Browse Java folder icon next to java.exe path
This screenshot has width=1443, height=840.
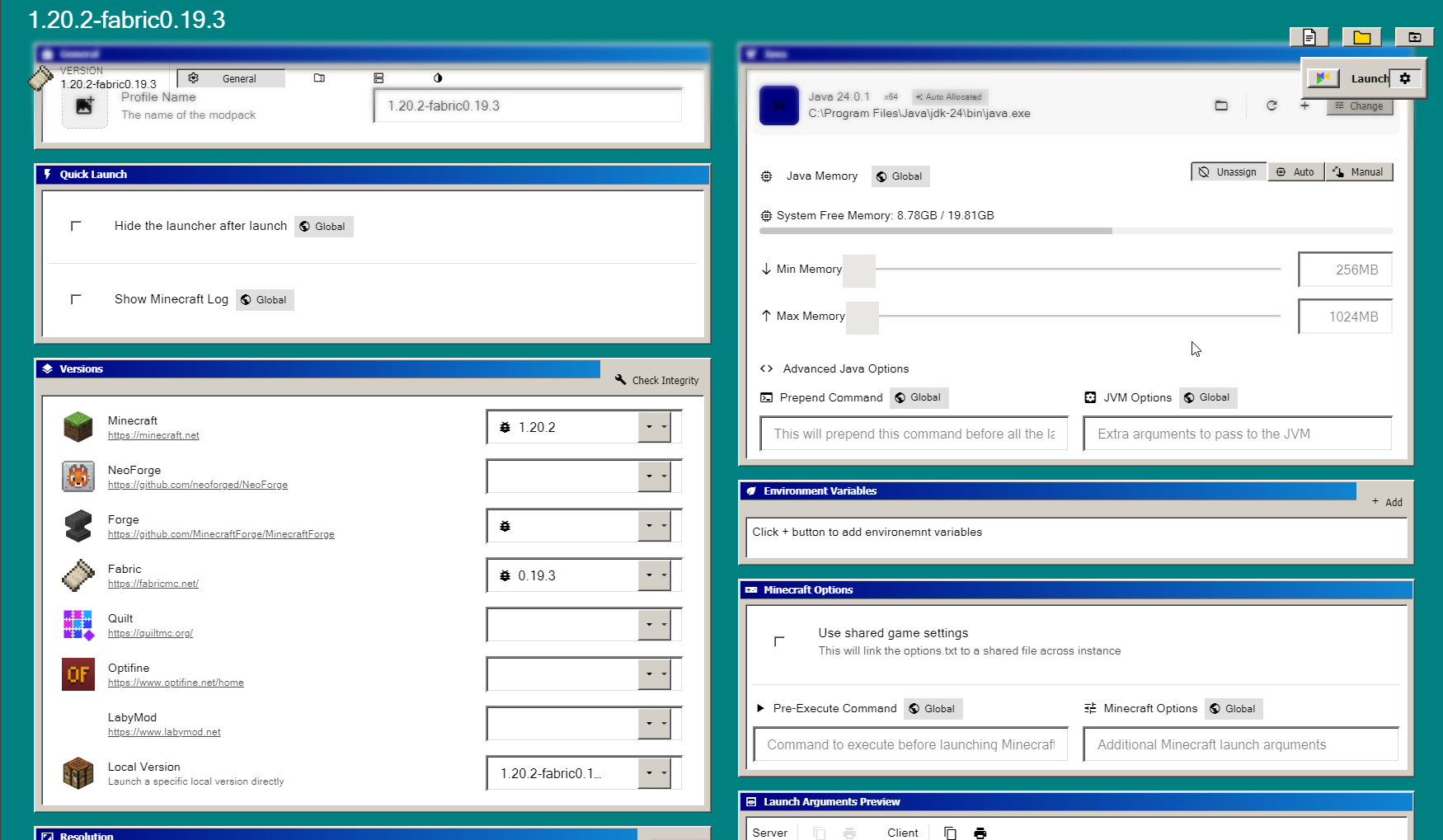point(1221,106)
